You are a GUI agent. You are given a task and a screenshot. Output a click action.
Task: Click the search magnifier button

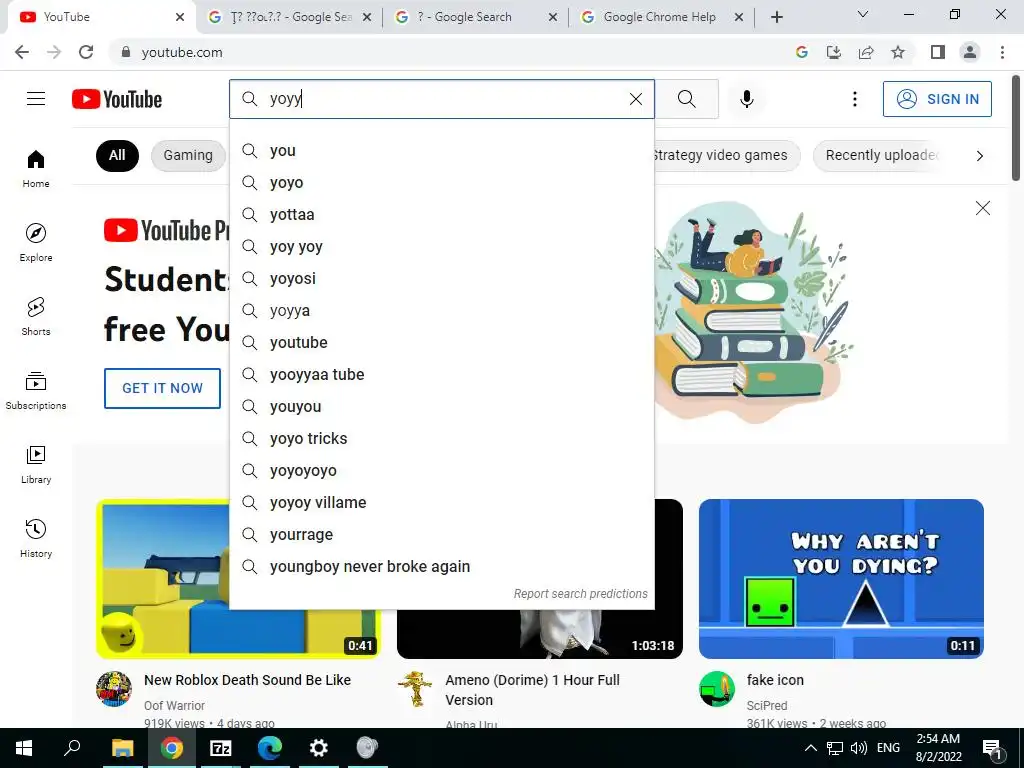pyautogui.click(x=686, y=99)
